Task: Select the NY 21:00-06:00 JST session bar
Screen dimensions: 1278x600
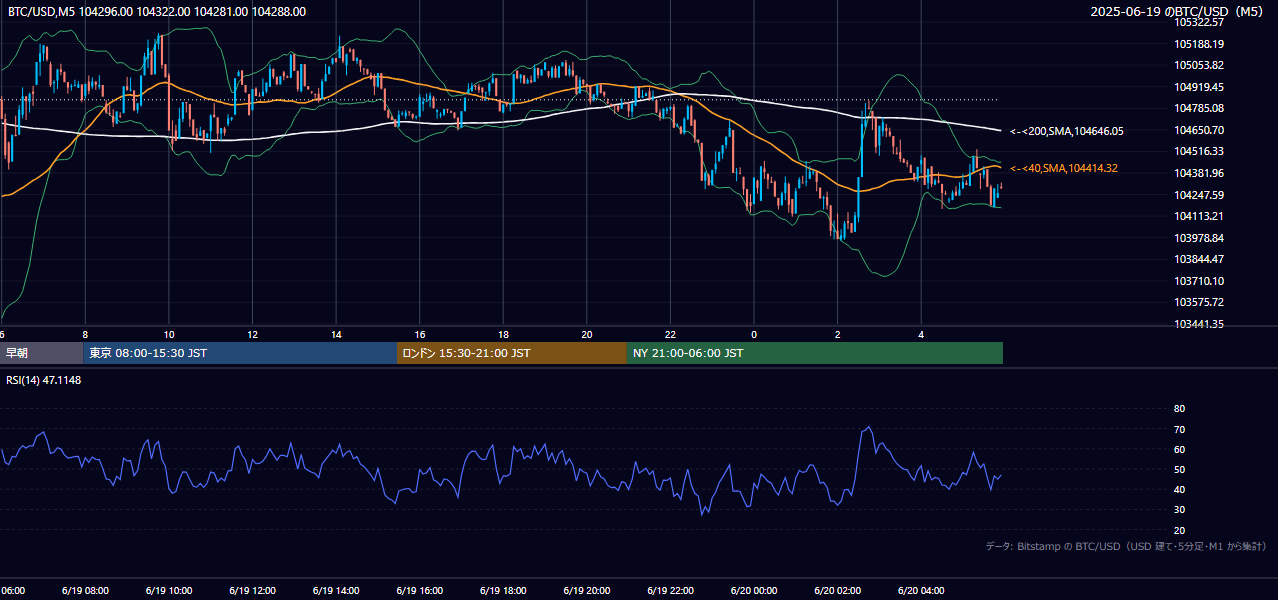Action: pos(815,353)
